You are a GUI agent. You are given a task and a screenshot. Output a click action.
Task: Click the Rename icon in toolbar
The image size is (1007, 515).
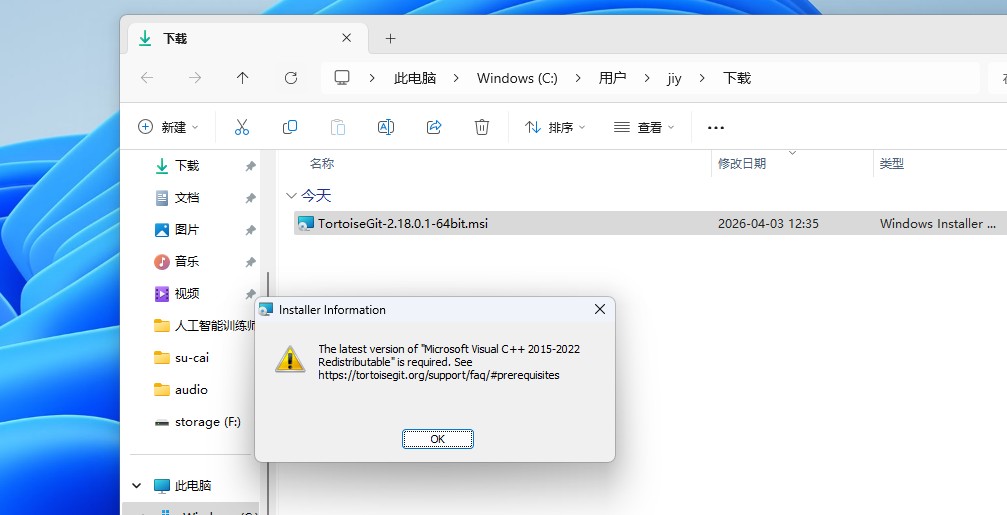pyautogui.click(x=386, y=127)
